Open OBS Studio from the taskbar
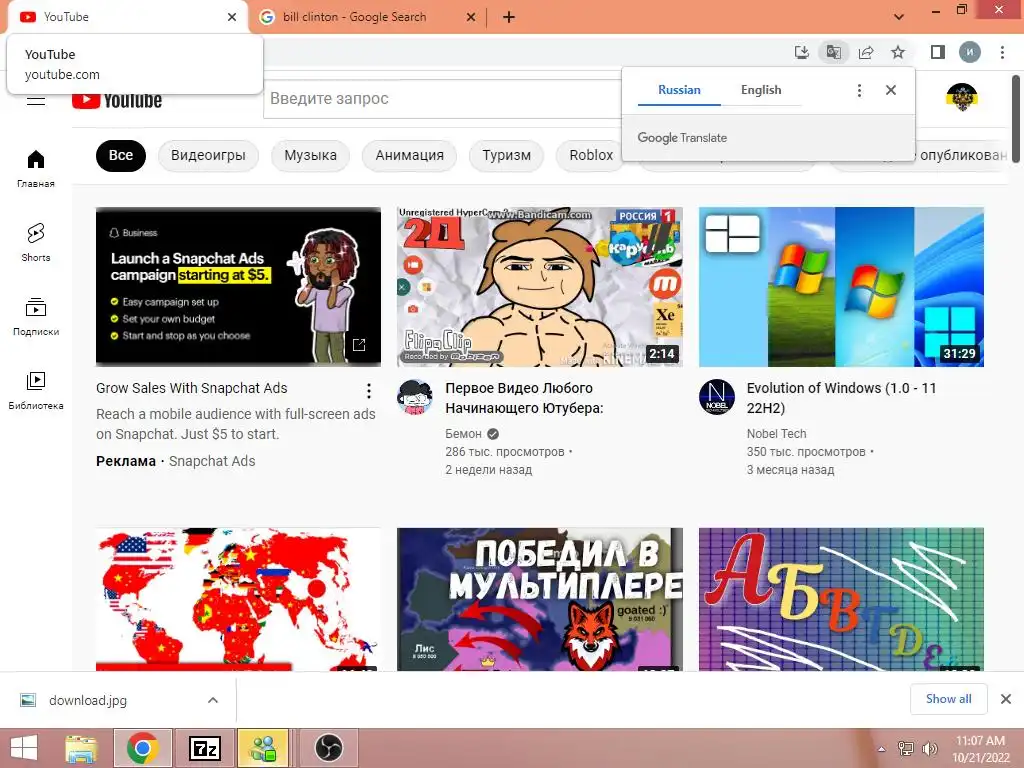This screenshot has width=1024, height=768. pos(328,748)
